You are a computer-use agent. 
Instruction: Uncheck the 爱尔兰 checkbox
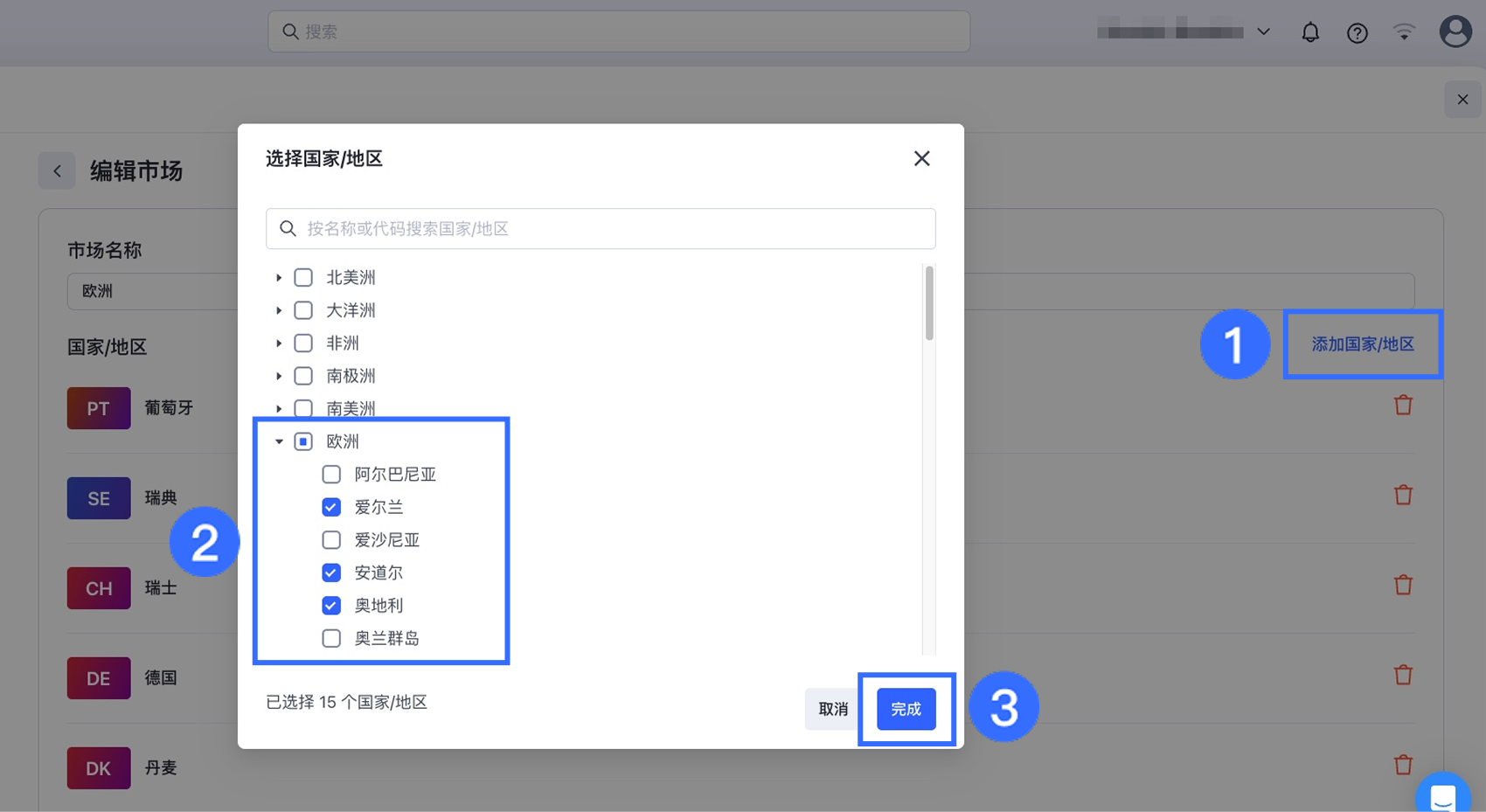coord(331,507)
